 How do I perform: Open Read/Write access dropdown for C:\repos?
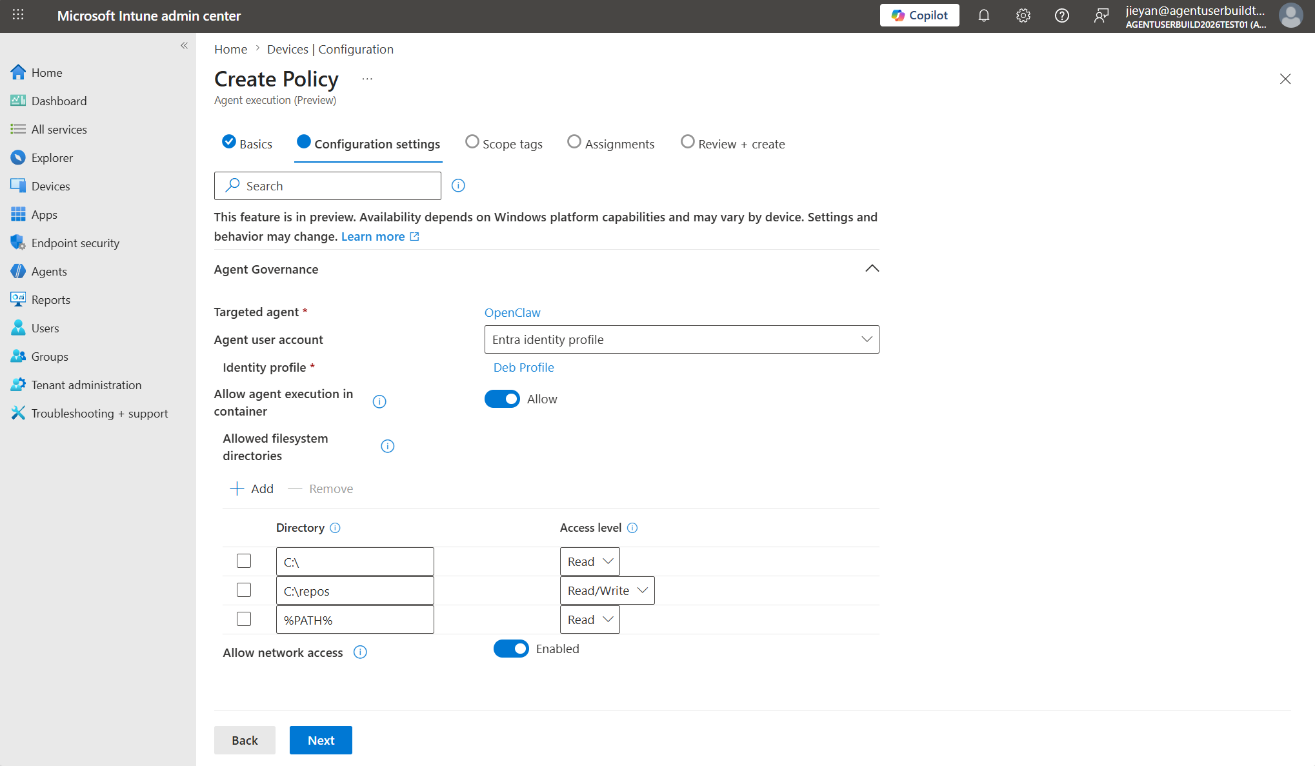607,591
